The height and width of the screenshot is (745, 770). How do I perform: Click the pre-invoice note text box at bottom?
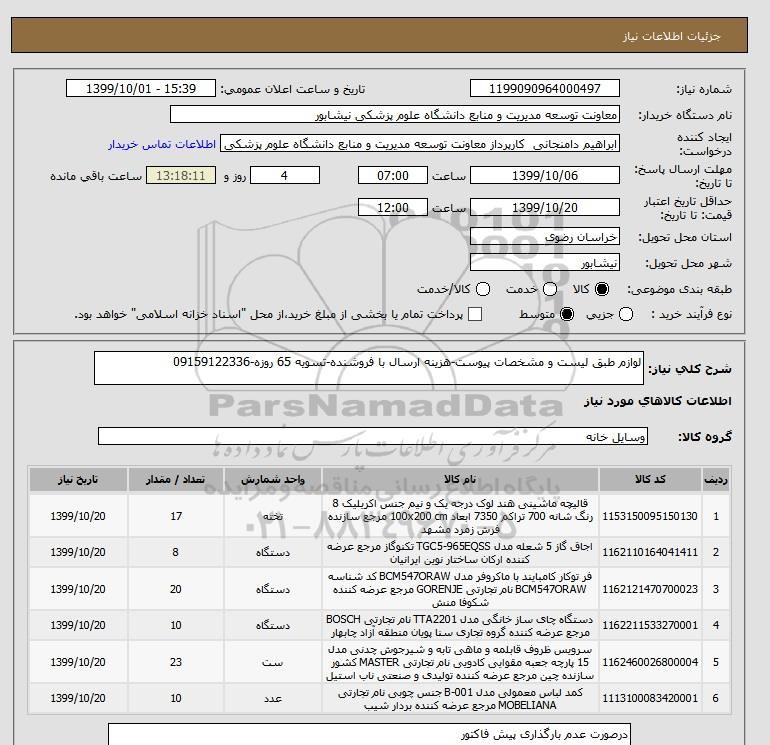coord(369,734)
